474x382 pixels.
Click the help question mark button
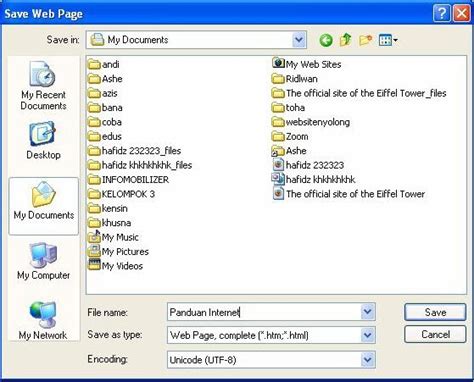click(442, 14)
